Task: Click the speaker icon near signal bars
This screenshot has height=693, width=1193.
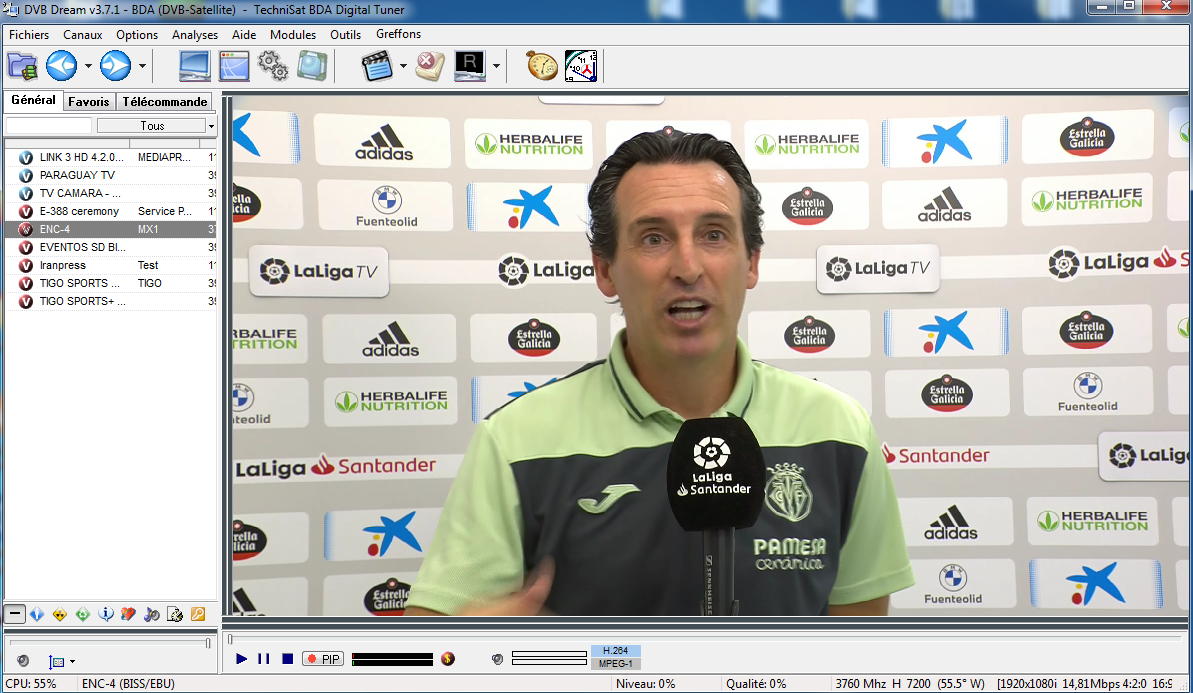Action: pyautogui.click(x=498, y=659)
